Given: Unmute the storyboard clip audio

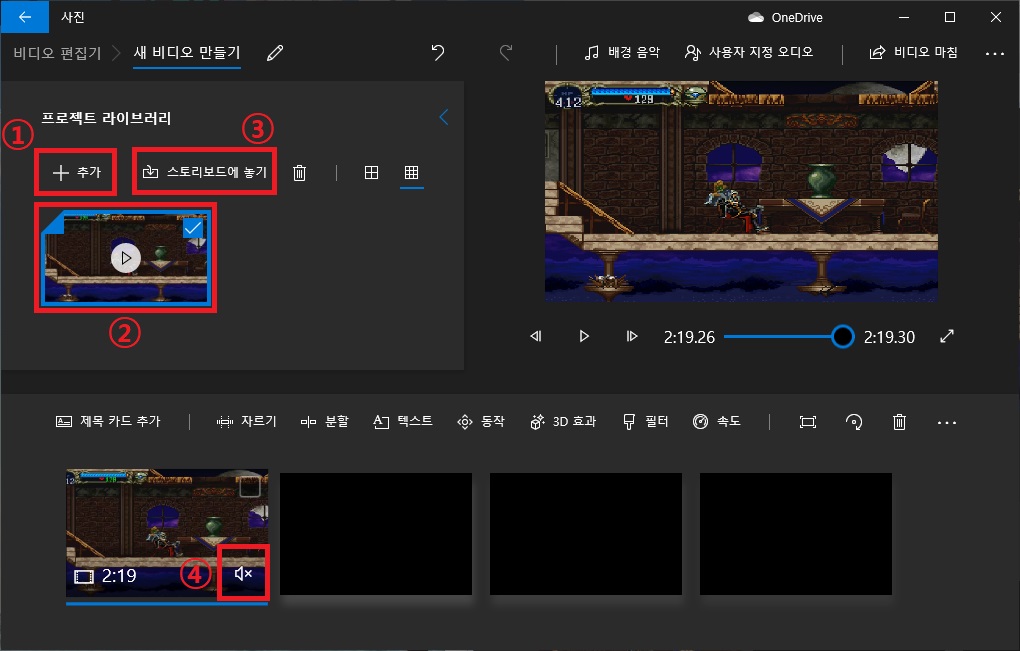Looking at the screenshot, I should [x=243, y=574].
